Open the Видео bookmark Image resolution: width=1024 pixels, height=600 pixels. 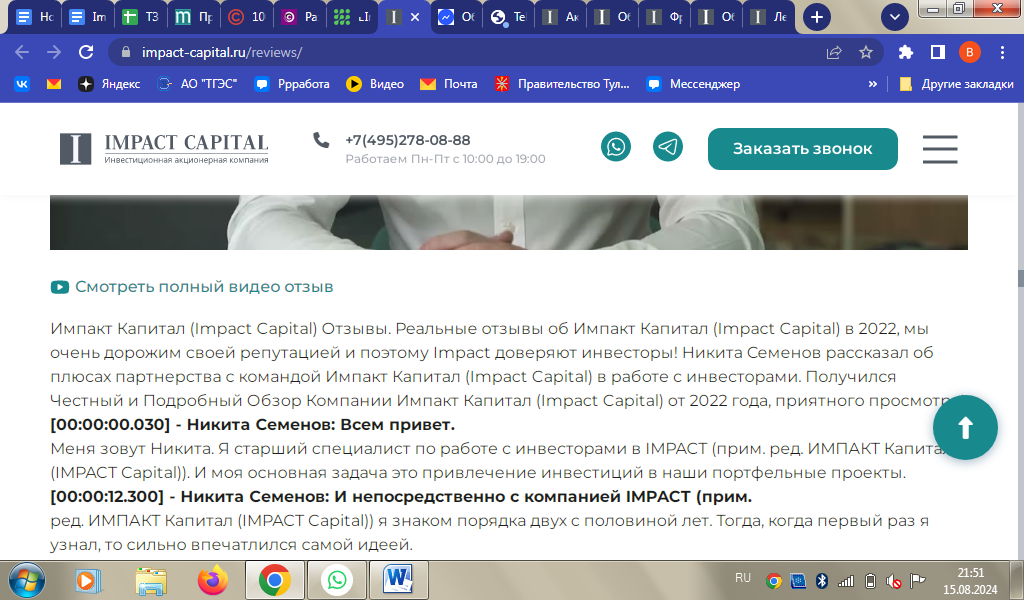[375, 84]
